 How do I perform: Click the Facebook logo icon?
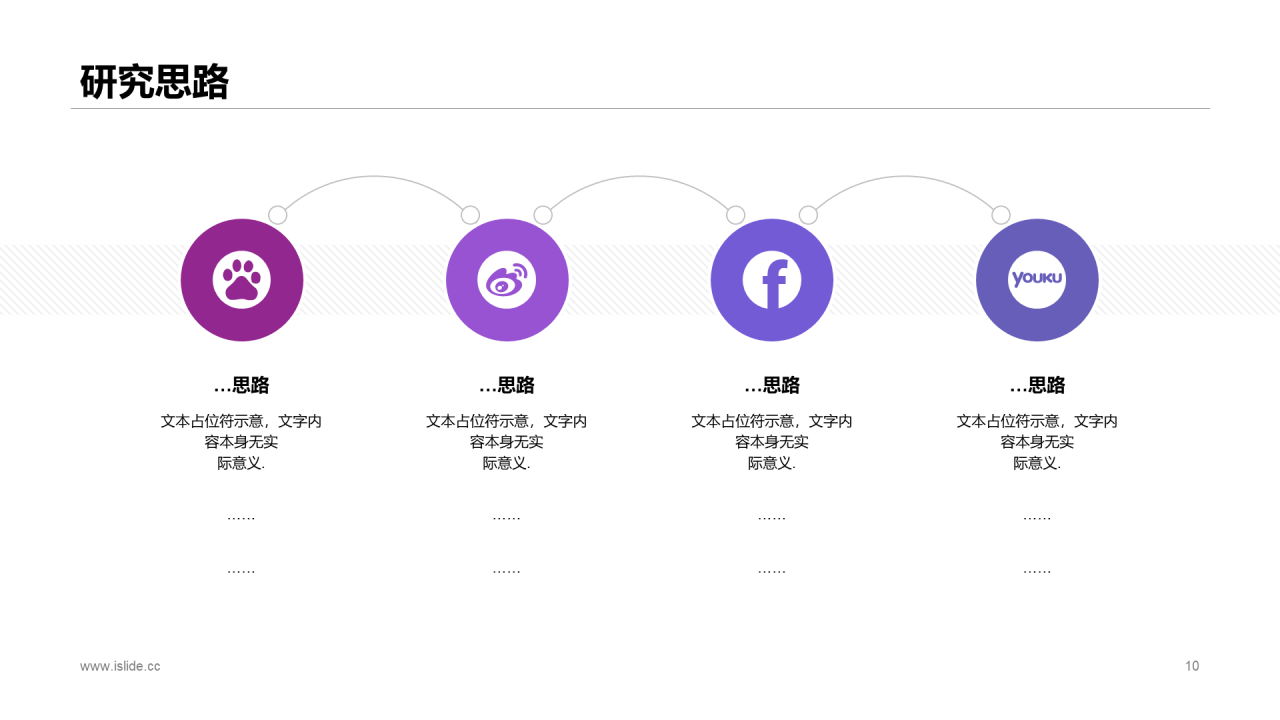(772, 280)
